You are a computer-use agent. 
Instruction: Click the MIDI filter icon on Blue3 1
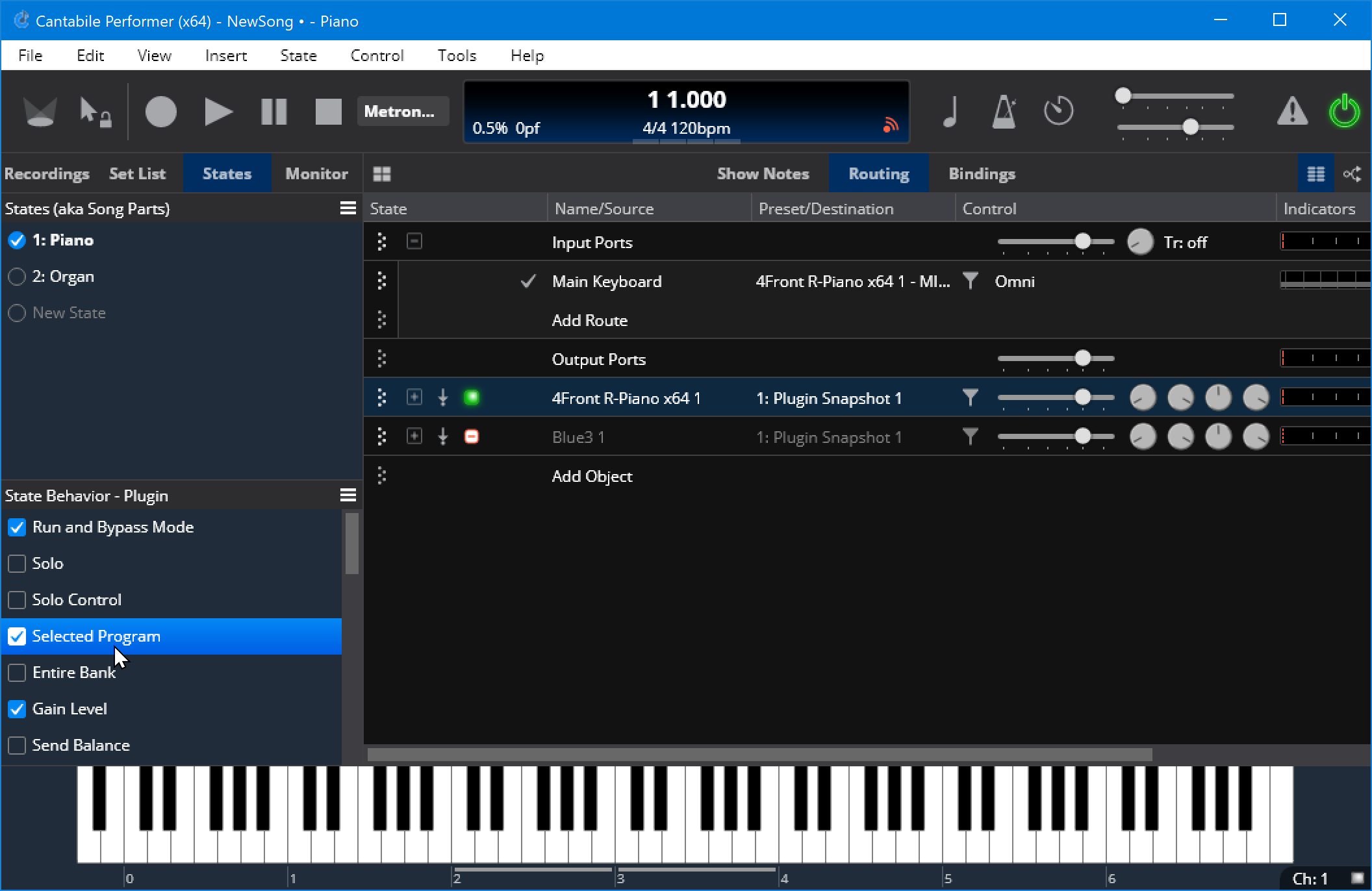pos(970,436)
